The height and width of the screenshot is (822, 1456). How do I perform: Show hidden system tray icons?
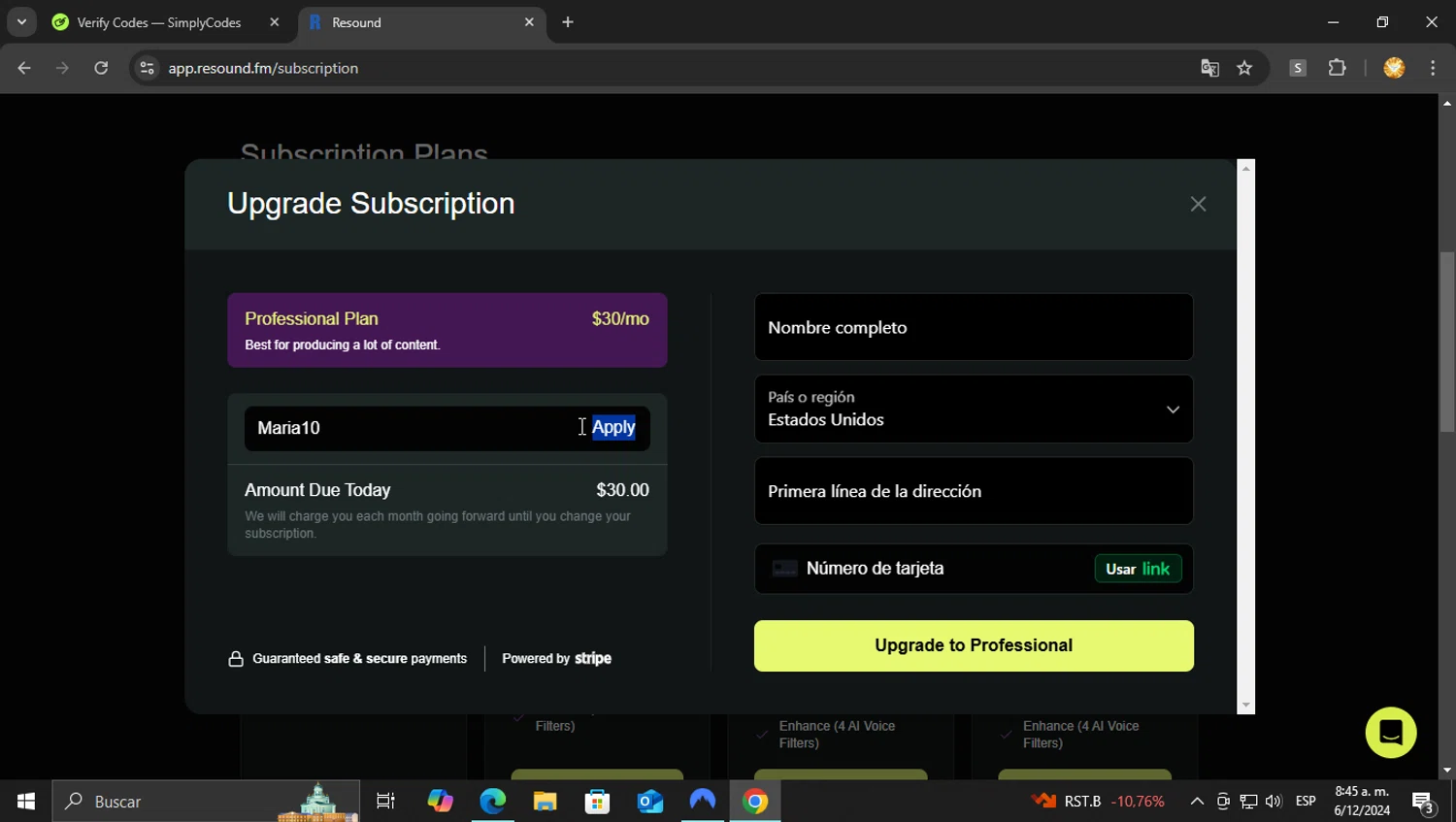click(x=1197, y=802)
